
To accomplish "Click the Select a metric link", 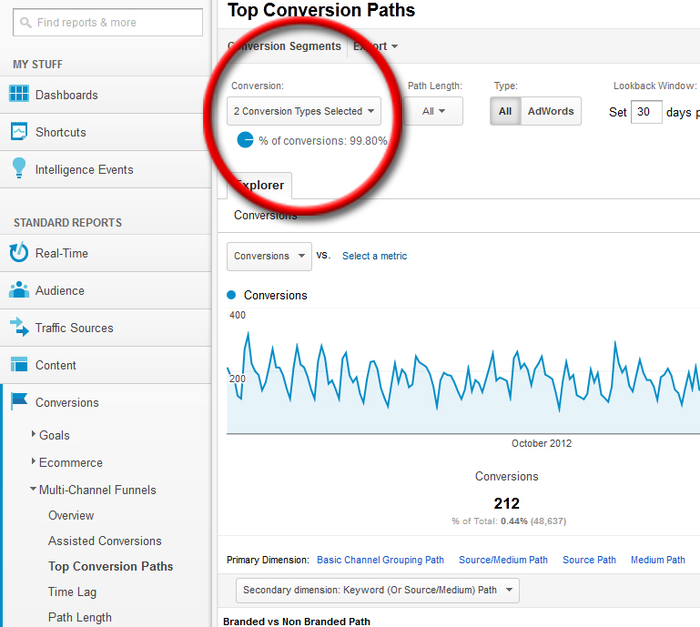I will click(374, 256).
